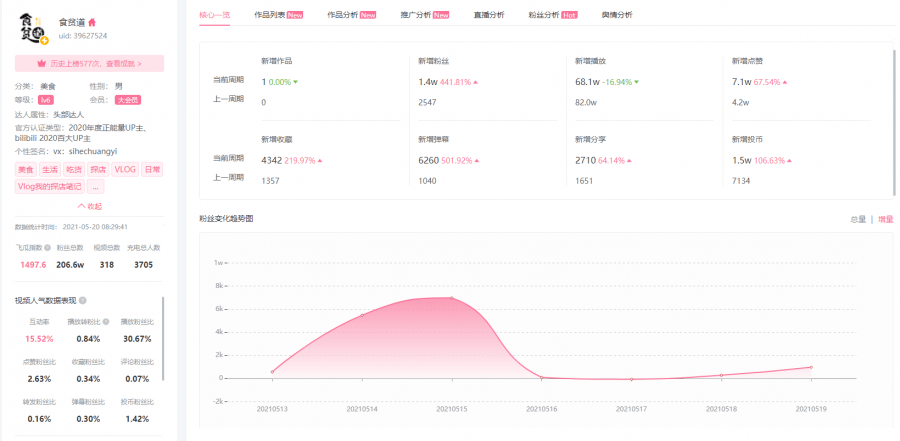
Task: Switch trend chart to 总量
Action: point(857,219)
